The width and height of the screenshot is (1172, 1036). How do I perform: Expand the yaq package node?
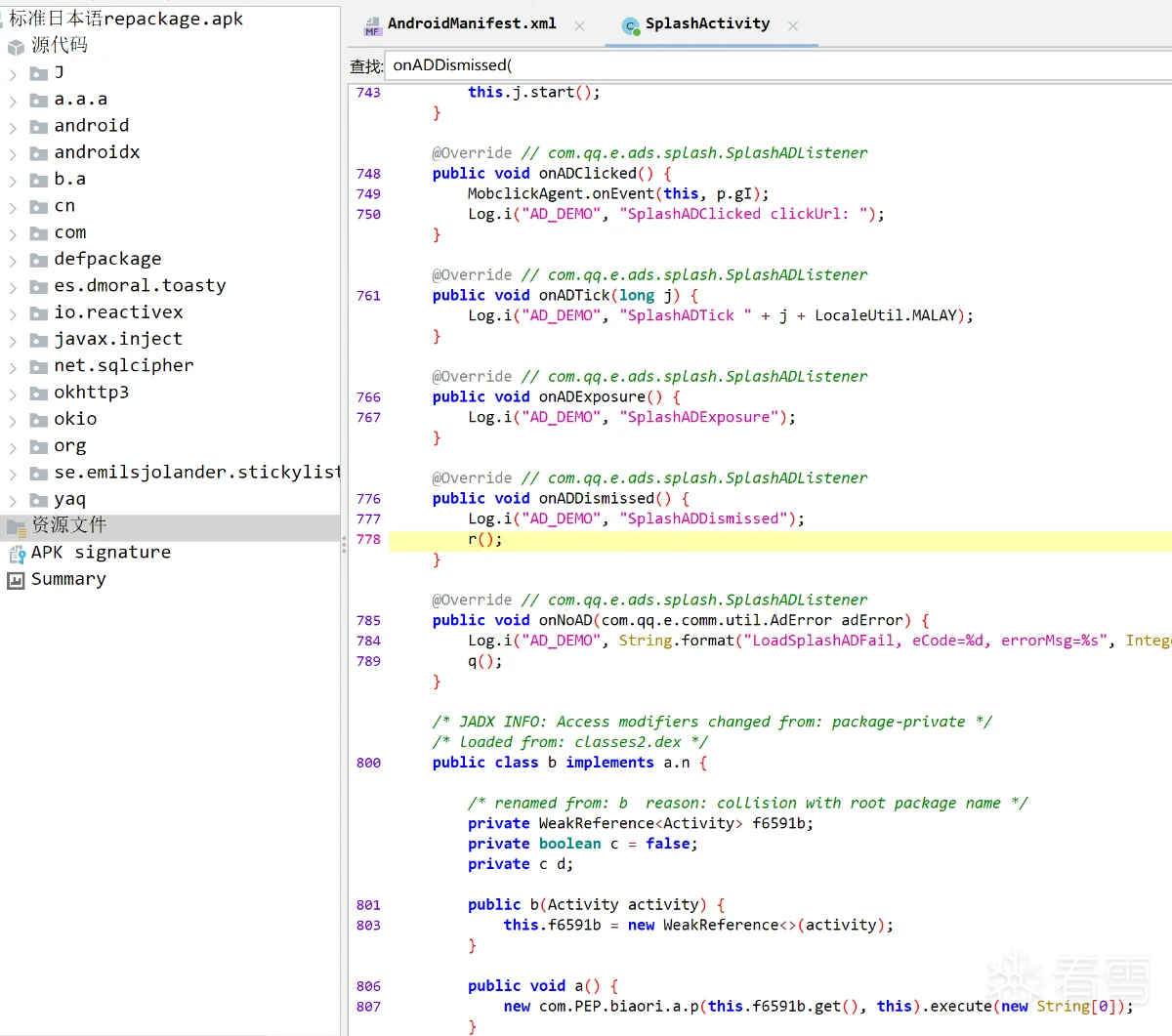pos(13,501)
